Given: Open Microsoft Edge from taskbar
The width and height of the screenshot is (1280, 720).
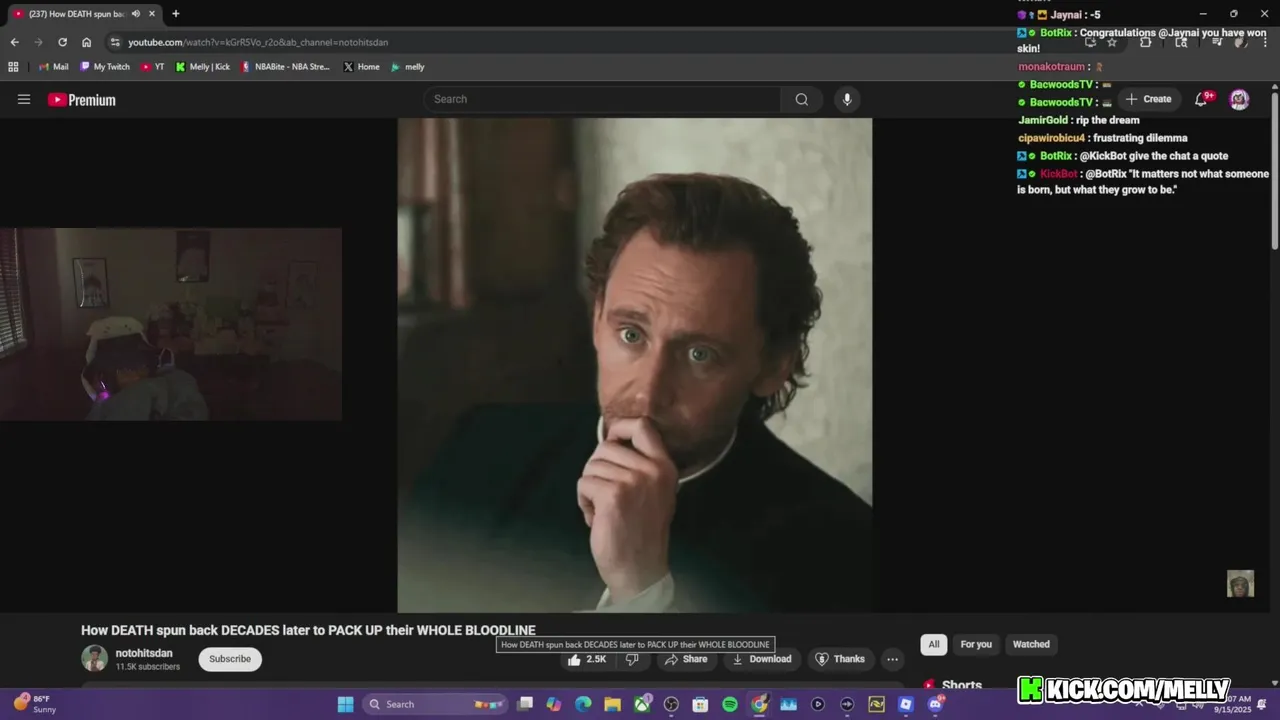Looking at the screenshot, I should (x=583, y=704).
